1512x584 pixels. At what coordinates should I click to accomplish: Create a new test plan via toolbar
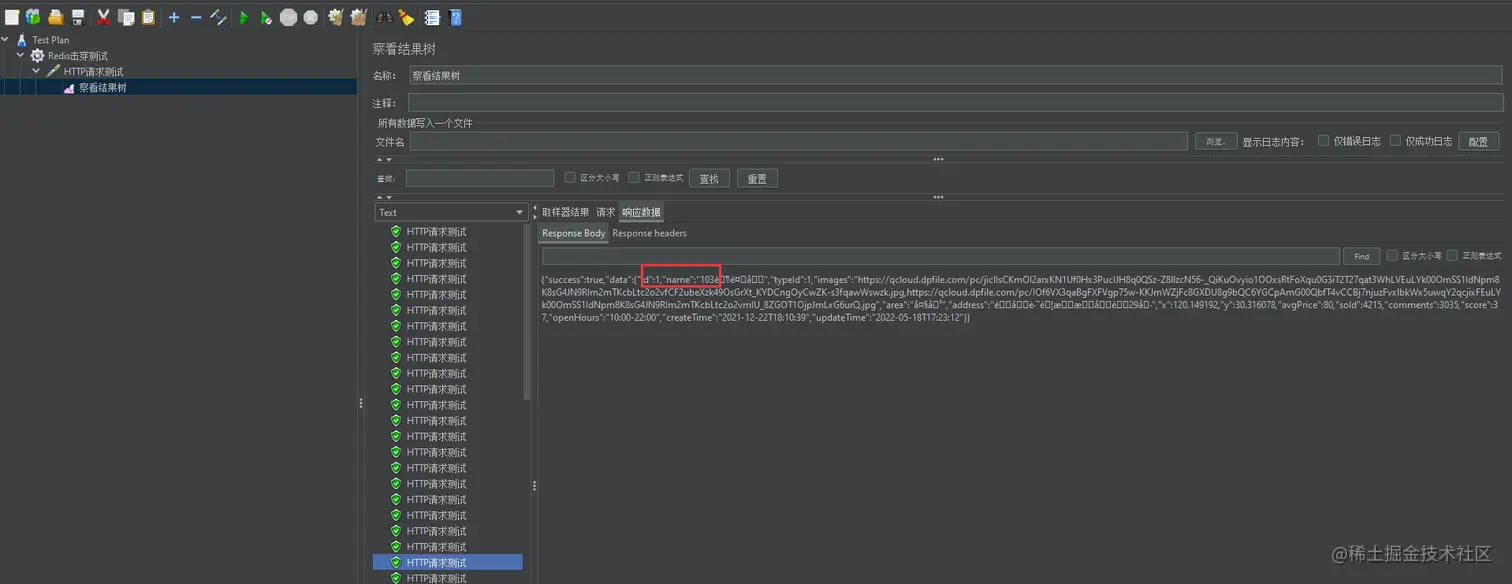(12, 17)
